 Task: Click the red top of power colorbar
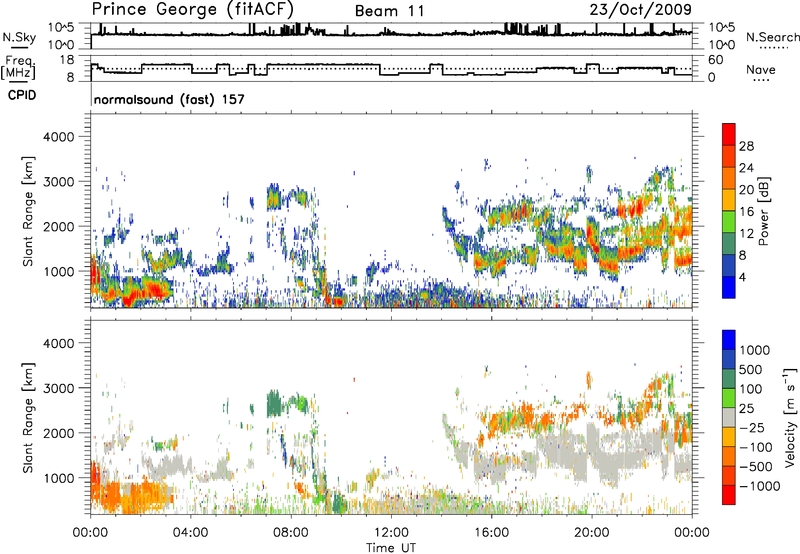click(x=729, y=134)
